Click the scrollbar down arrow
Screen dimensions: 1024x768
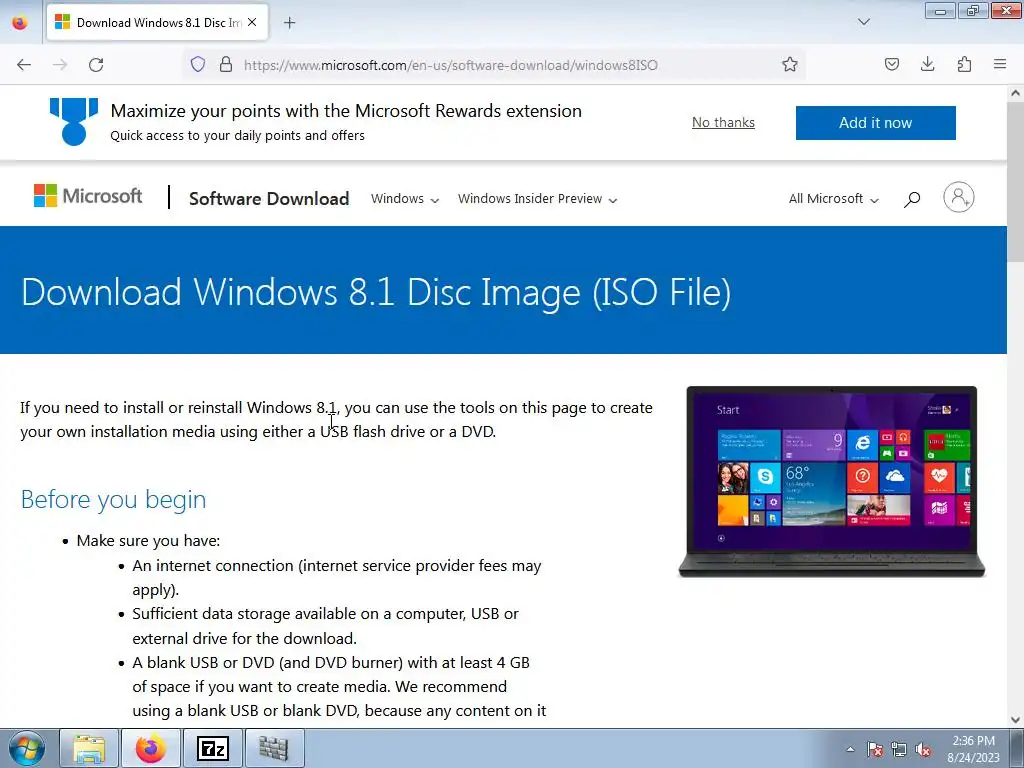point(1015,720)
